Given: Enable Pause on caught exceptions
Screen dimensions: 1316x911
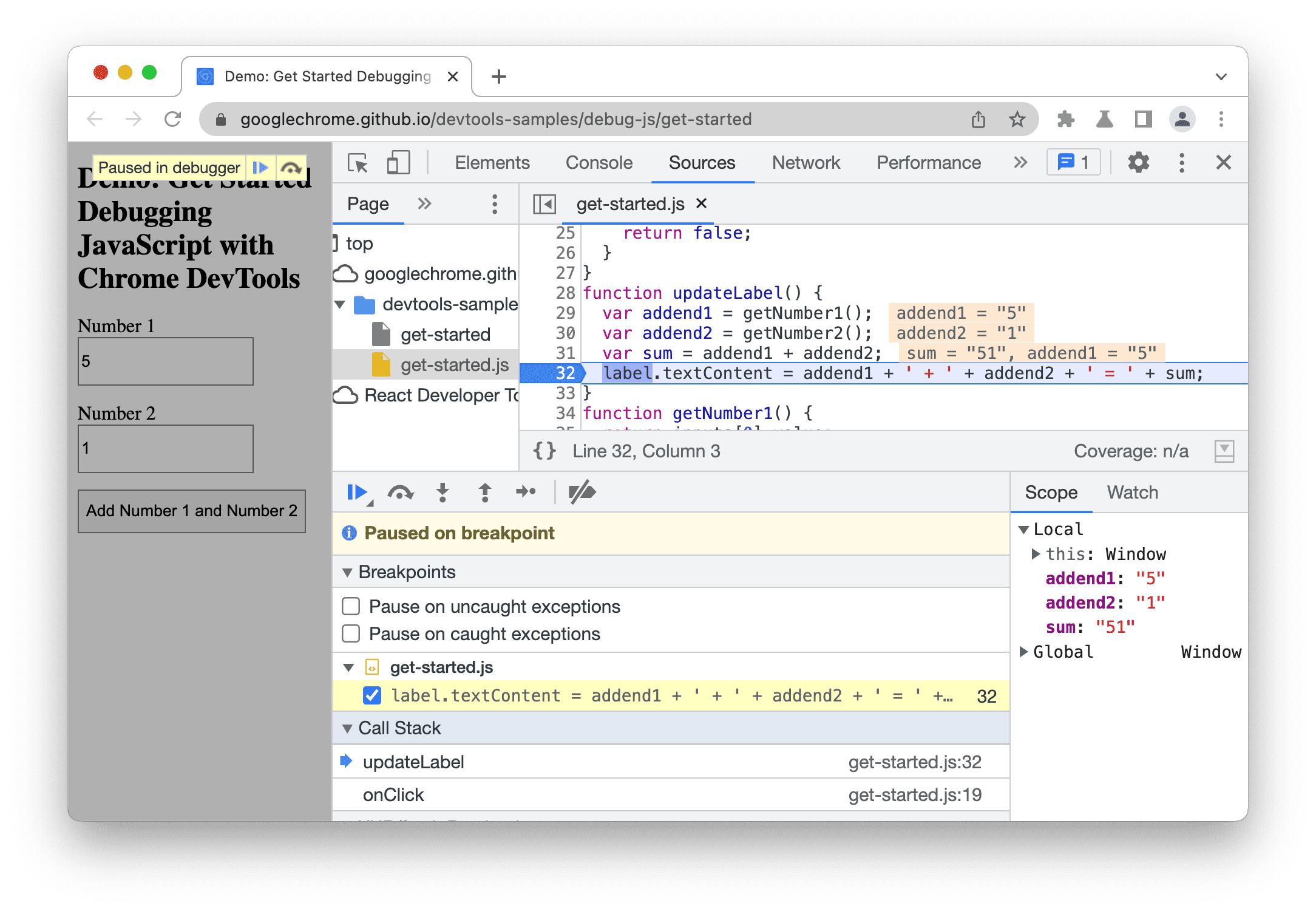Looking at the screenshot, I should pyautogui.click(x=355, y=635).
